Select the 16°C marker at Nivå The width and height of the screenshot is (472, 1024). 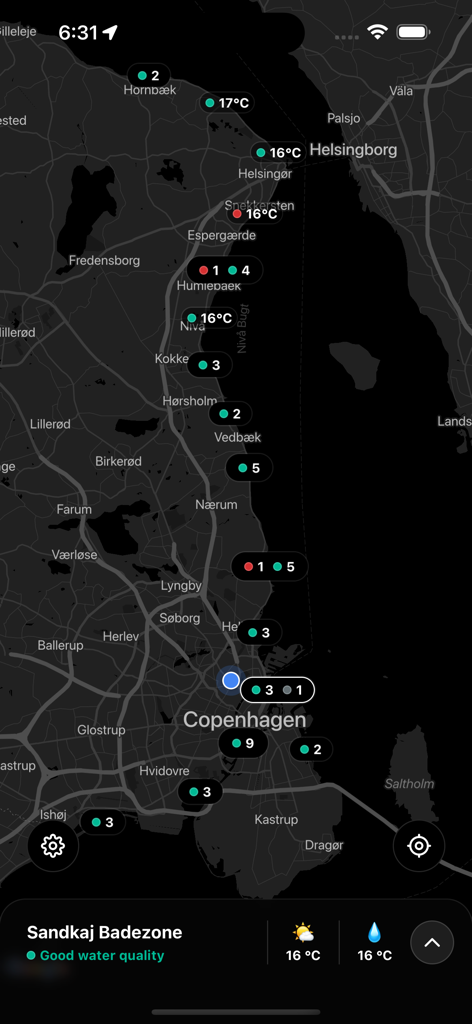[209, 318]
